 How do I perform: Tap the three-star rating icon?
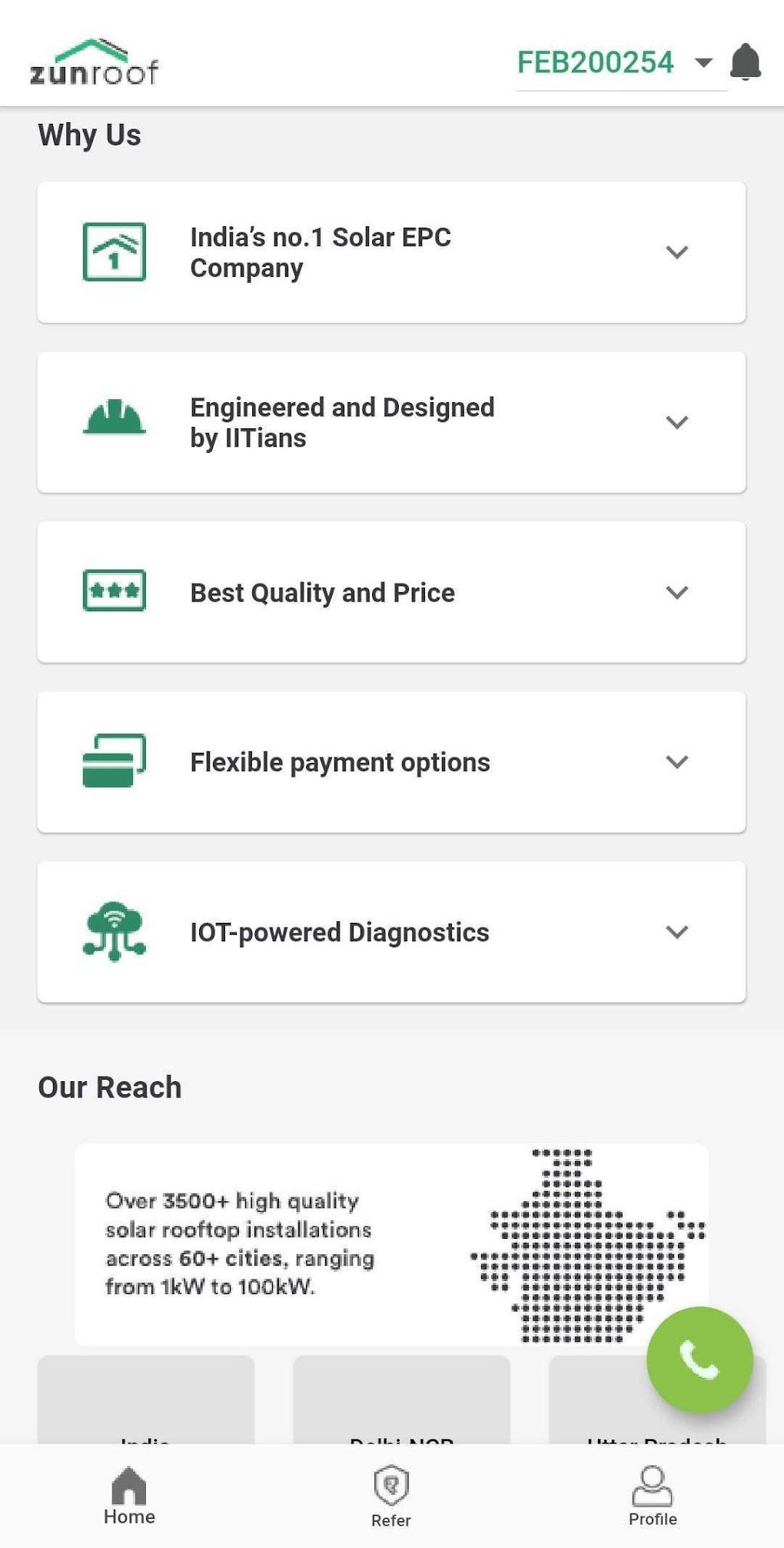(x=114, y=591)
